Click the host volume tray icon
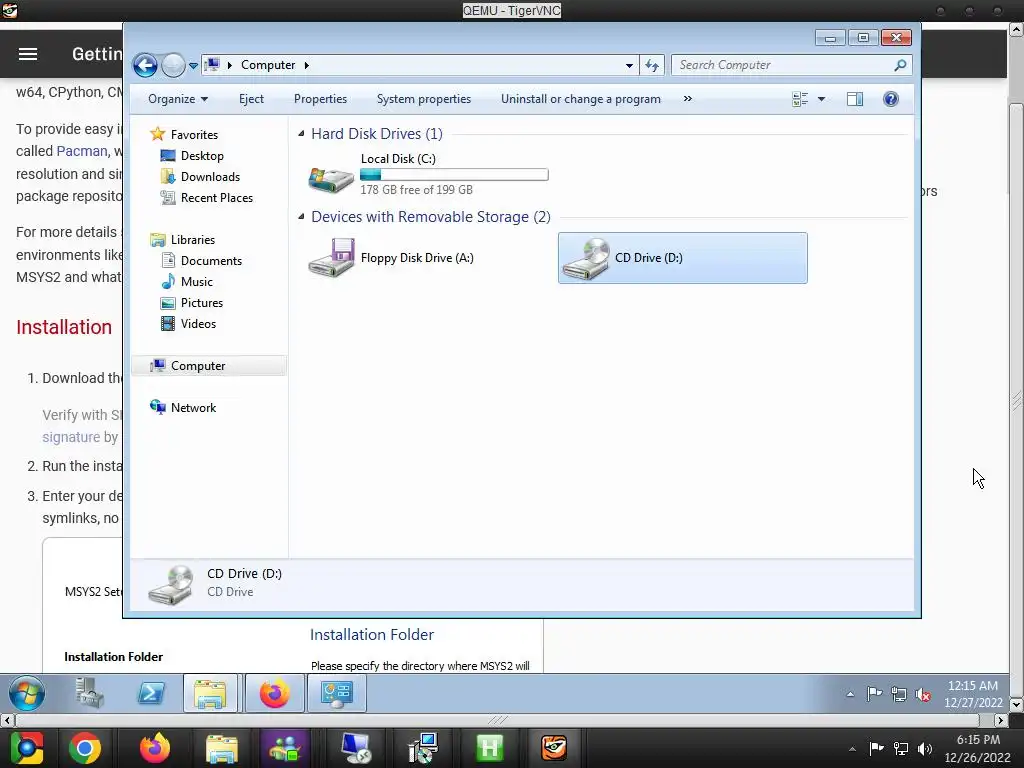Viewport: 1024px width, 768px height. tap(925, 749)
